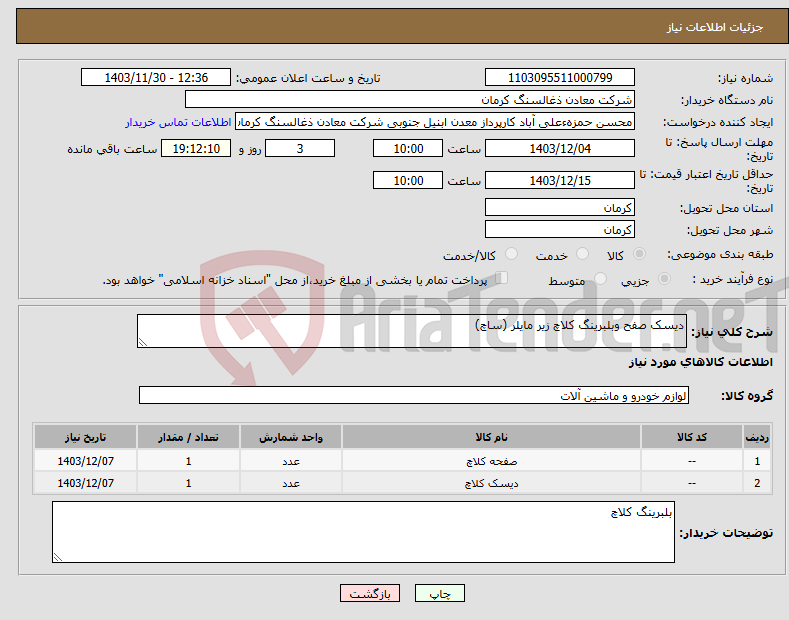Image resolution: width=789 pixels, height=620 pixels.
Task: Click the کد کالا column header
Action: coord(692,437)
